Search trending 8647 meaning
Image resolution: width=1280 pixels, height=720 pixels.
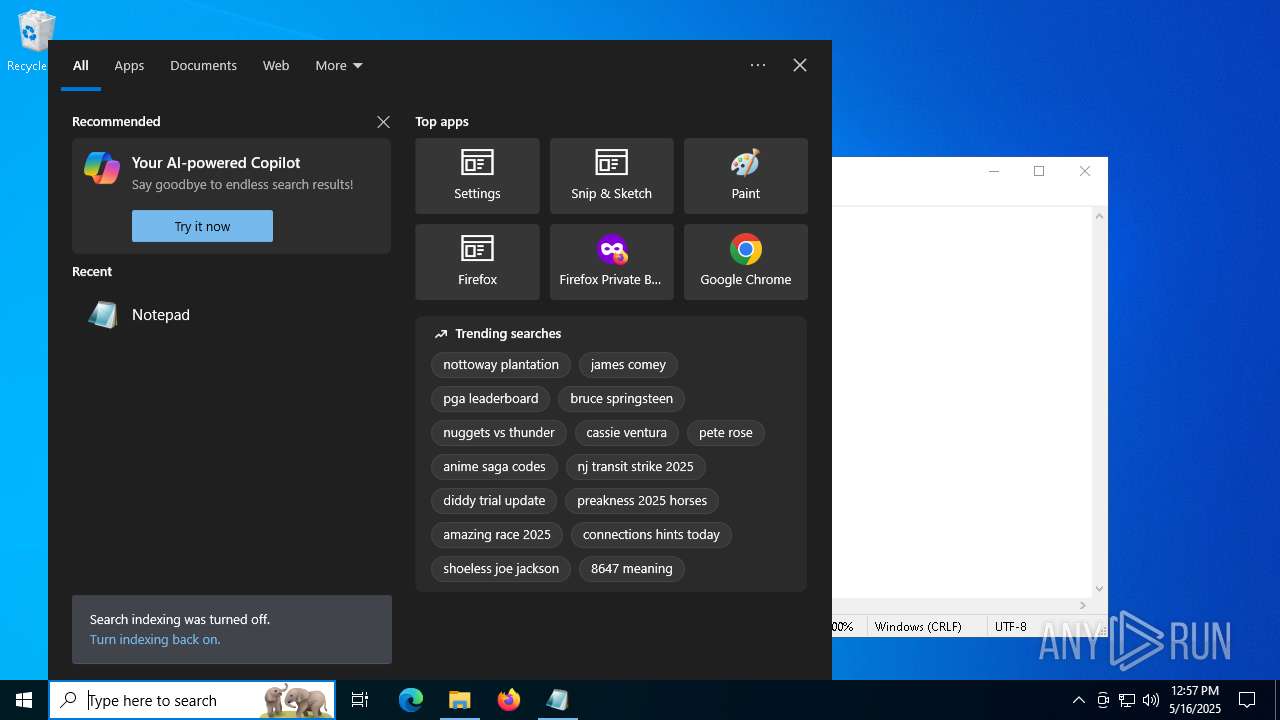pos(632,569)
